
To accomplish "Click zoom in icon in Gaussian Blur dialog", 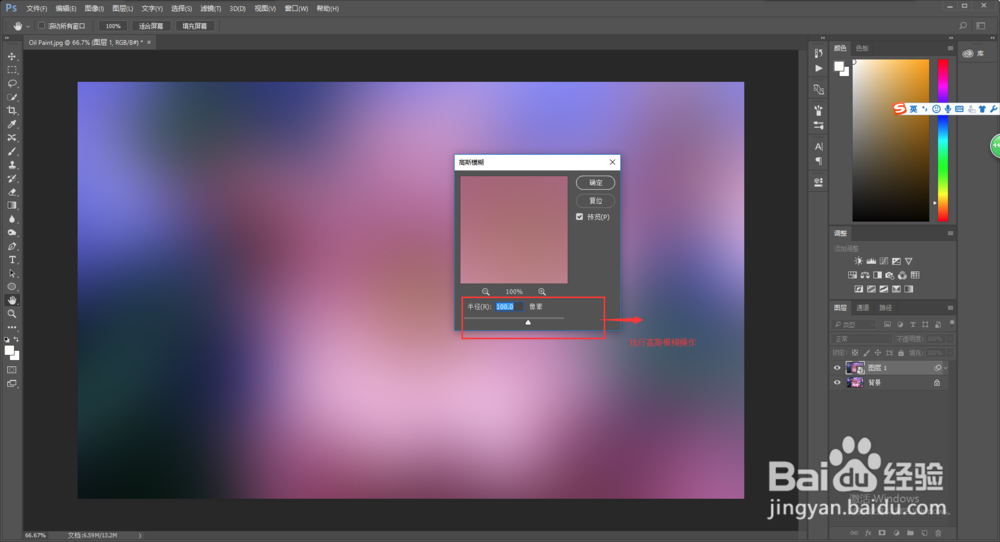I will point(541,291).
